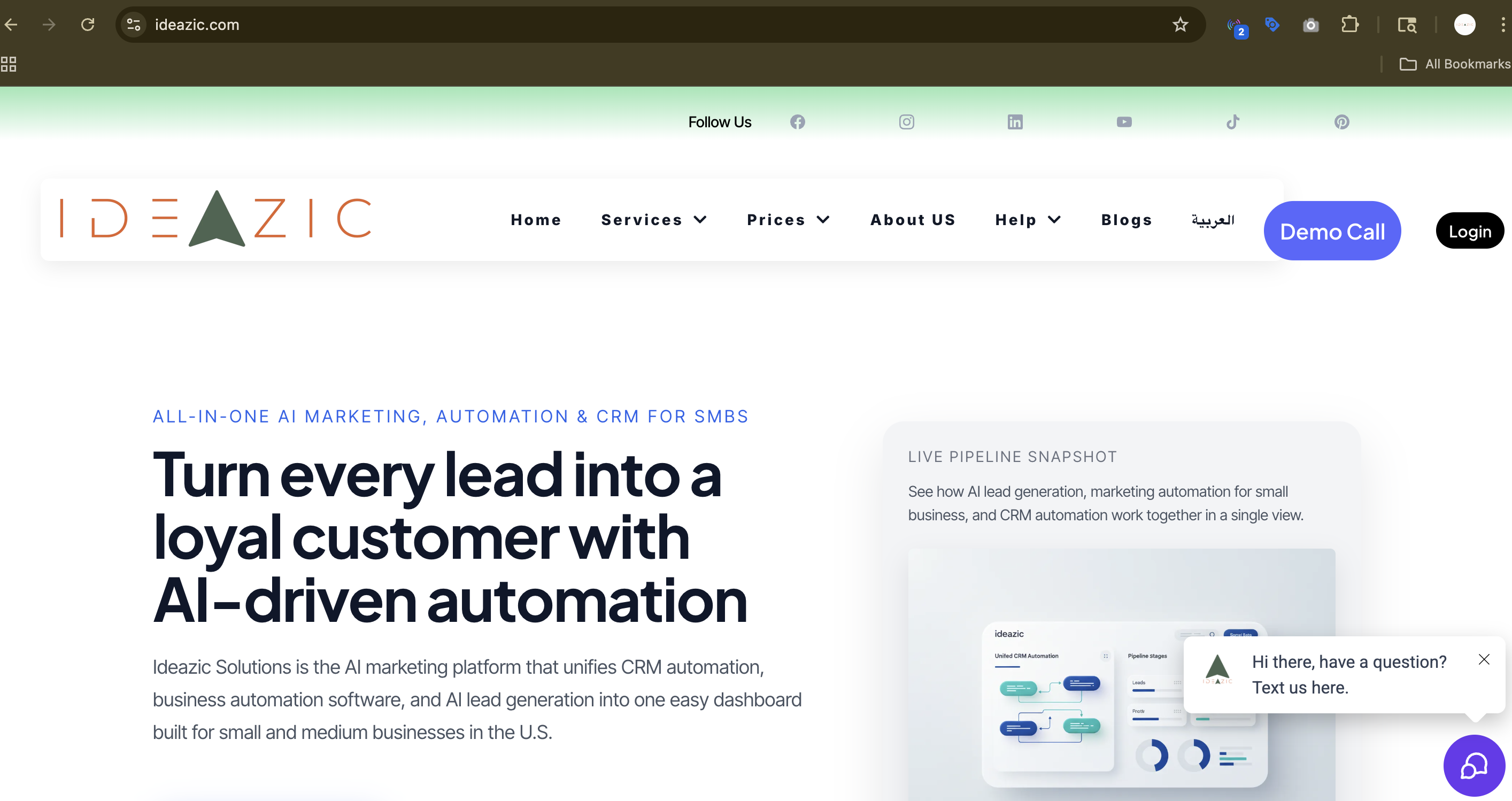Viewport: 1512px width, 801px height.
Task: Open the TikTok social icon
Action: coord(1232,122)
